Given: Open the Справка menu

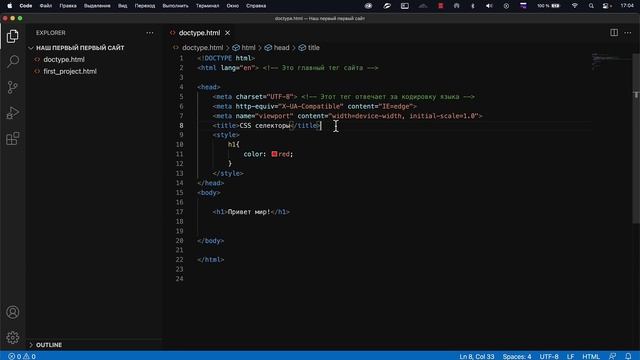Looking at the screenshot, I should 256,6.
